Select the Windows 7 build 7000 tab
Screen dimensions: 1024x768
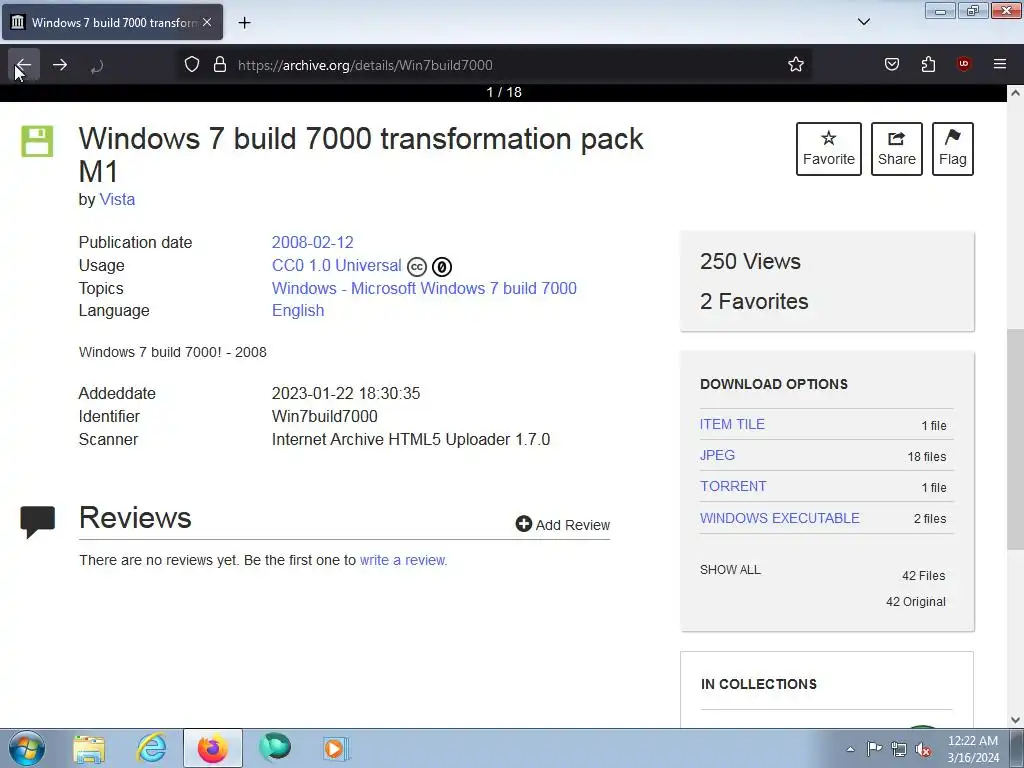(x=112, y=22)
